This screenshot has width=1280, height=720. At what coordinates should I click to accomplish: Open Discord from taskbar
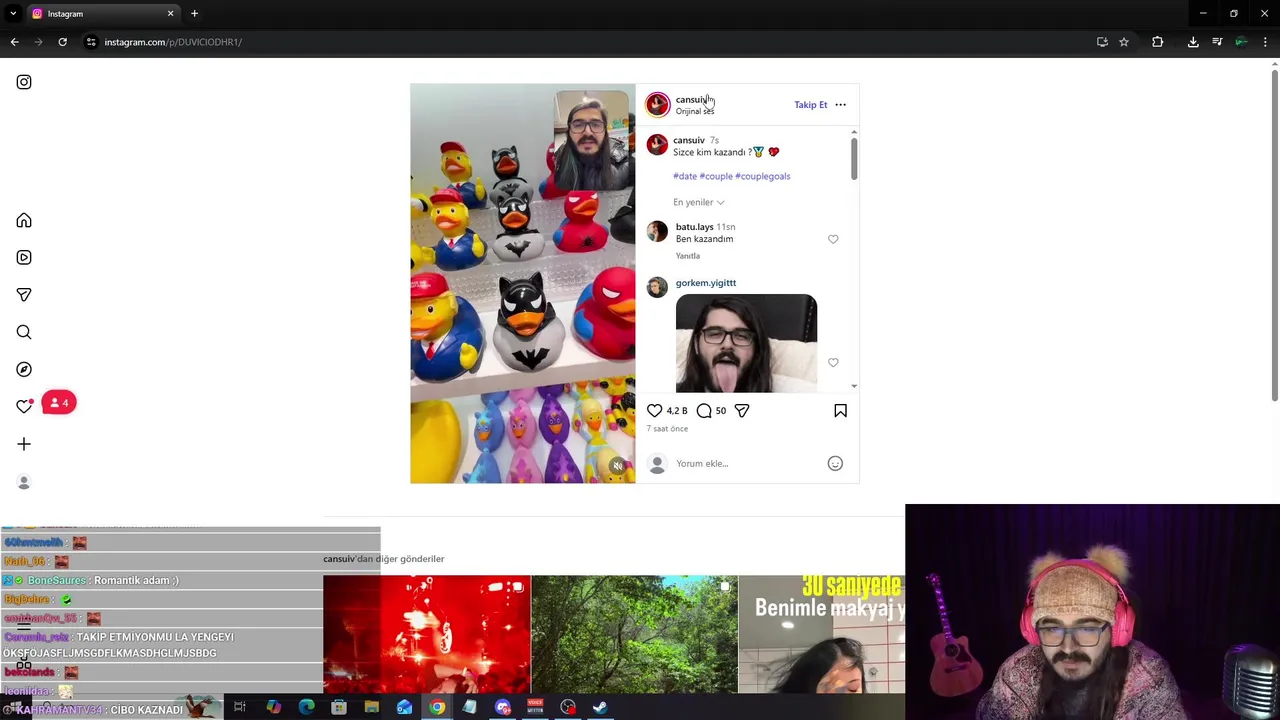pos(503,707)
